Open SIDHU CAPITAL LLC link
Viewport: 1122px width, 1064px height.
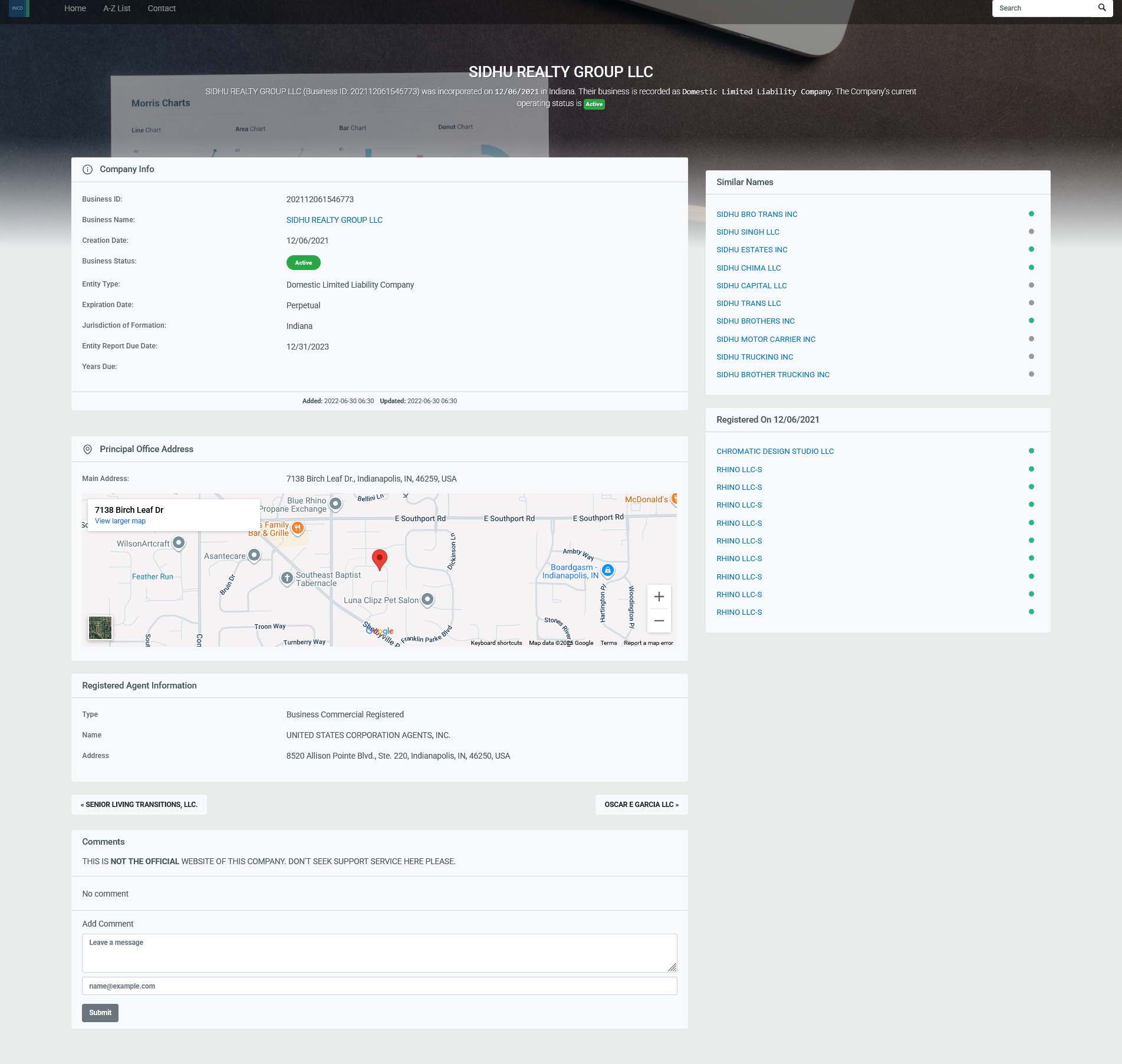751,285
